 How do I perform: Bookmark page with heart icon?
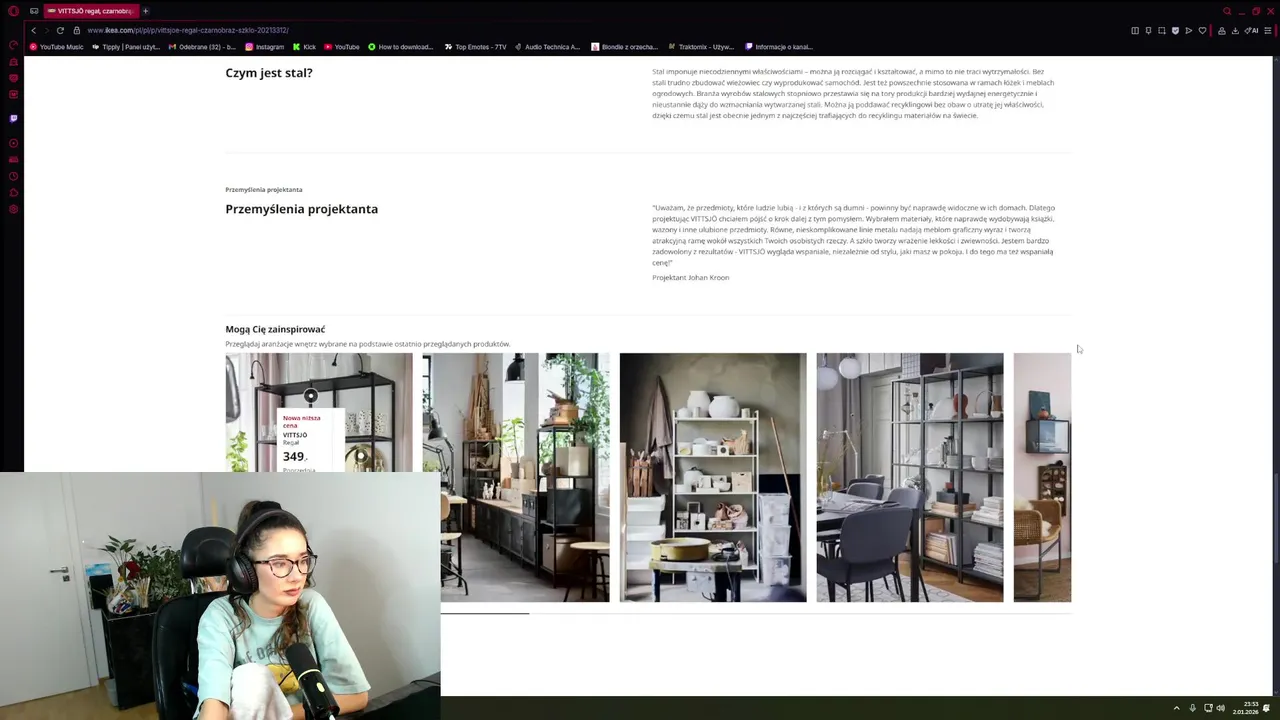1202,31
